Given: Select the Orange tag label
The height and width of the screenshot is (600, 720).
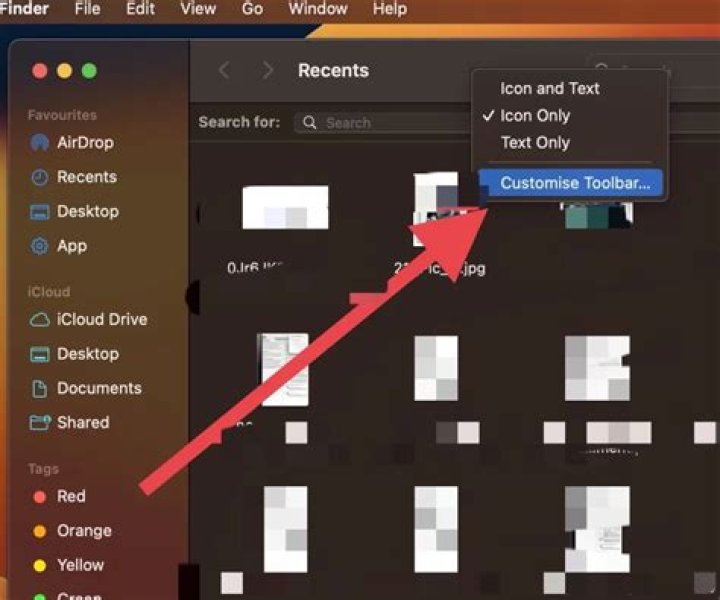Looking at the screenshot, I should coord(84,531).
